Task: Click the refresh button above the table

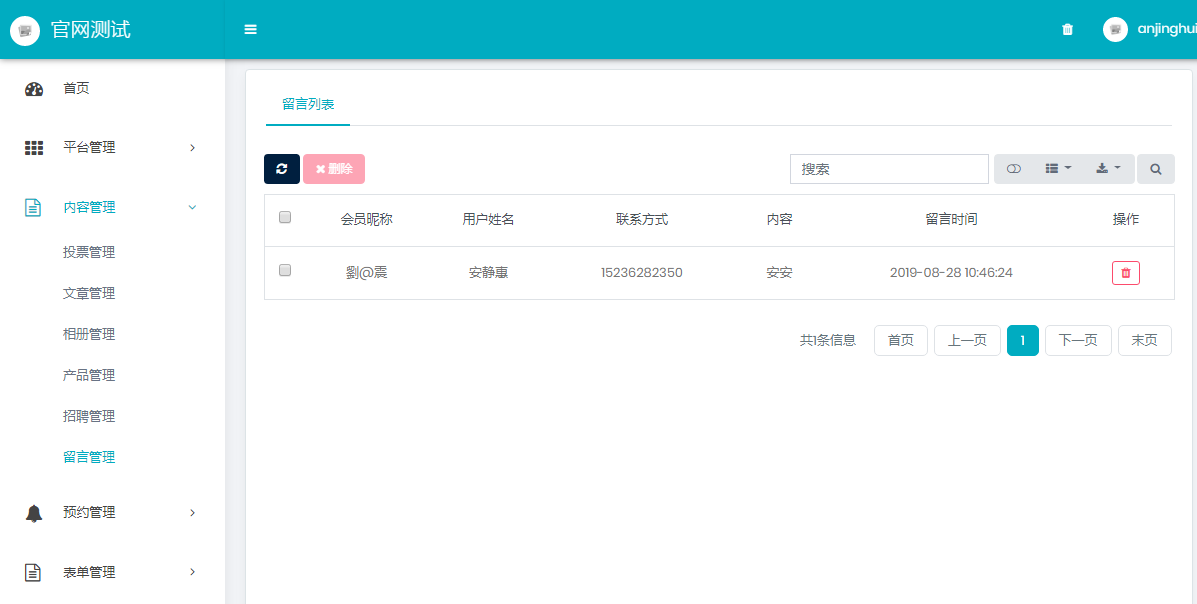Action: 282,169
